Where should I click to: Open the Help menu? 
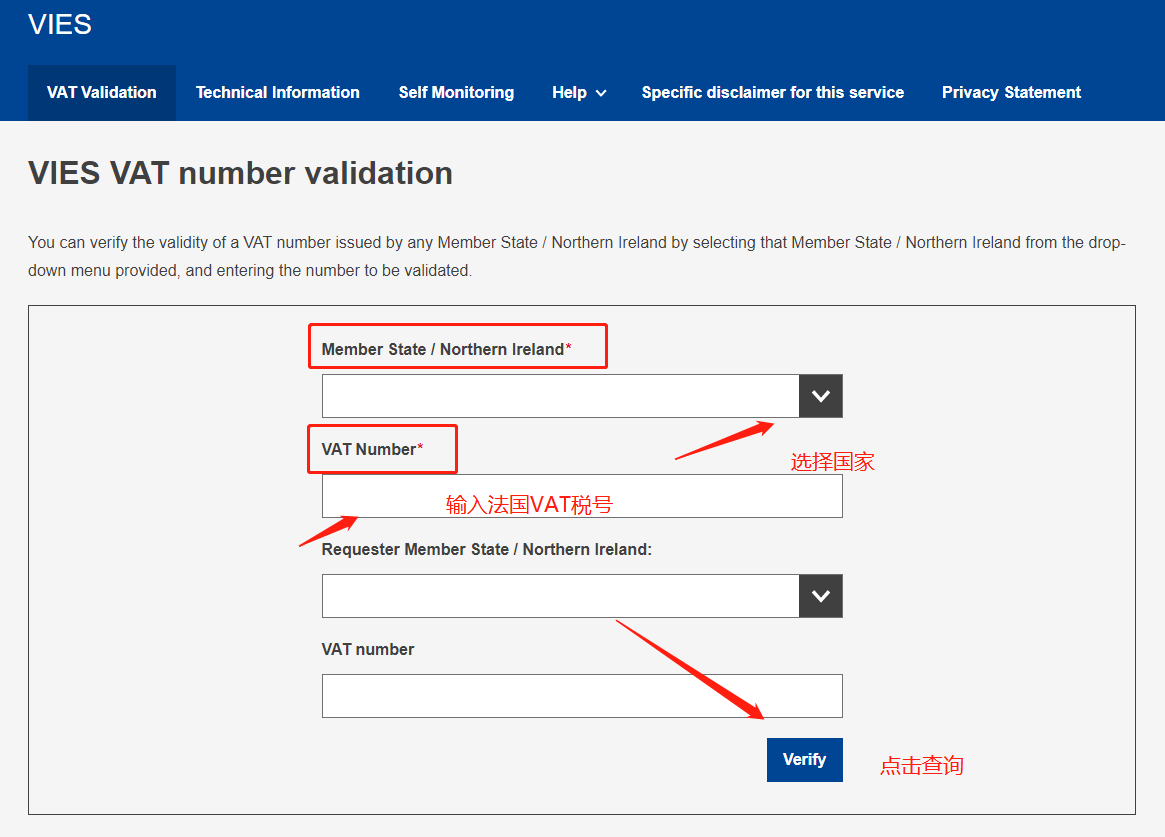pos(569,92)
